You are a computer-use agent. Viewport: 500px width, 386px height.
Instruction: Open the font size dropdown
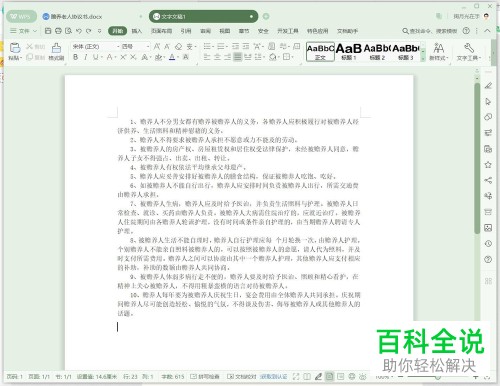[148, 46]
